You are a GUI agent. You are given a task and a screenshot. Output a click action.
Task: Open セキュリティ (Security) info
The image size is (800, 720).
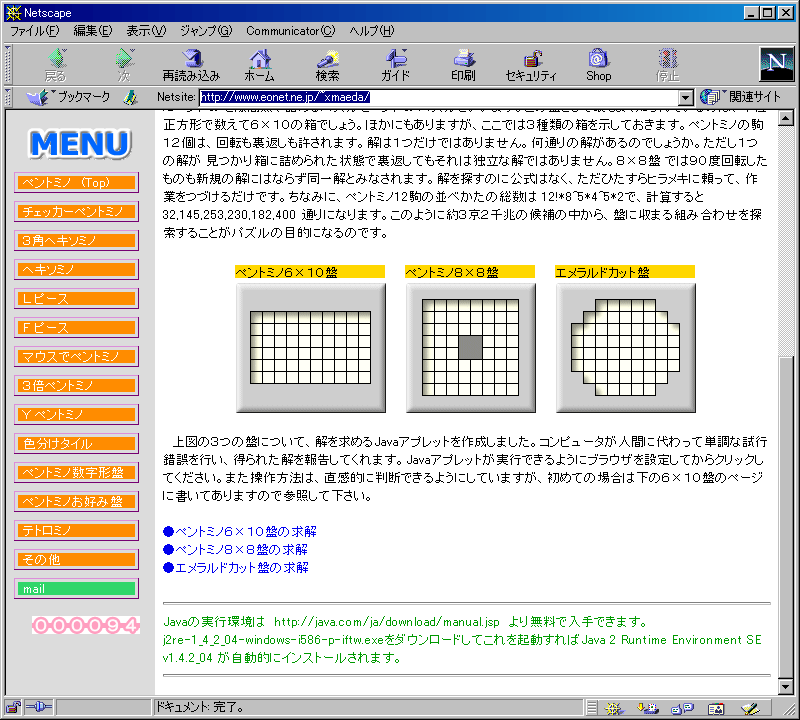click(x=531, y=64)
